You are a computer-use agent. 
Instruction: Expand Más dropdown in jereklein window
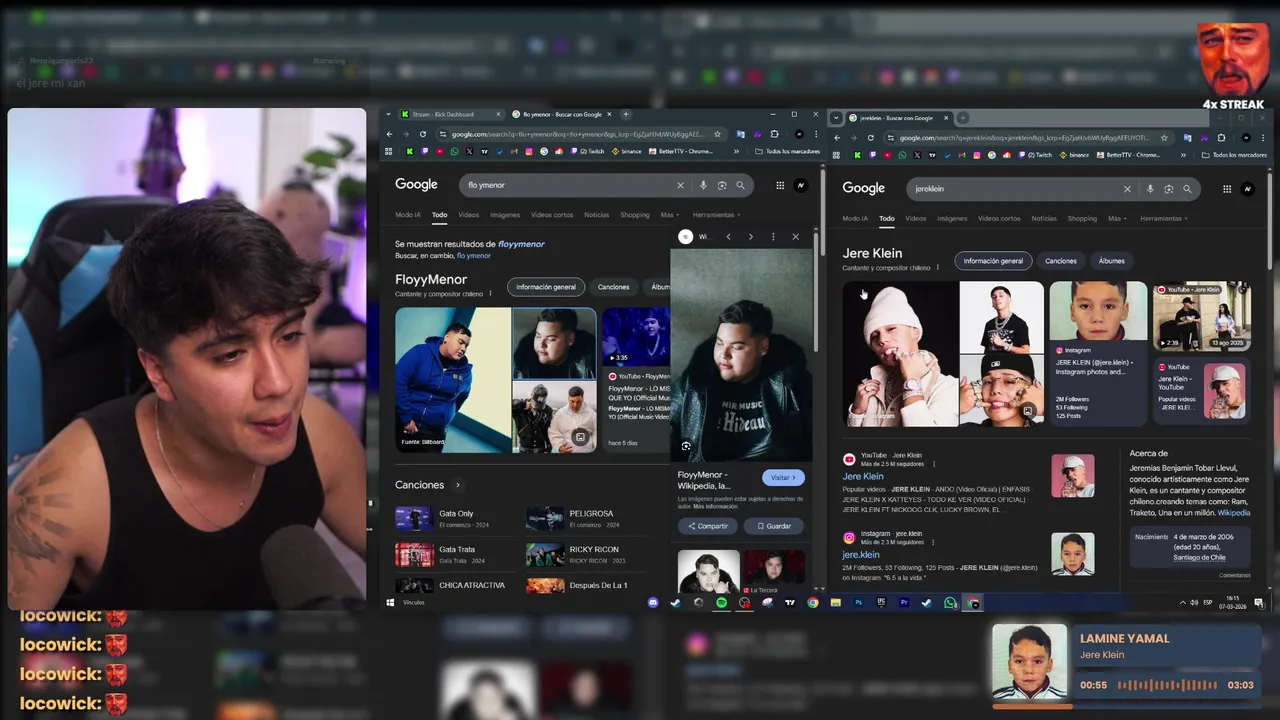1116,218
